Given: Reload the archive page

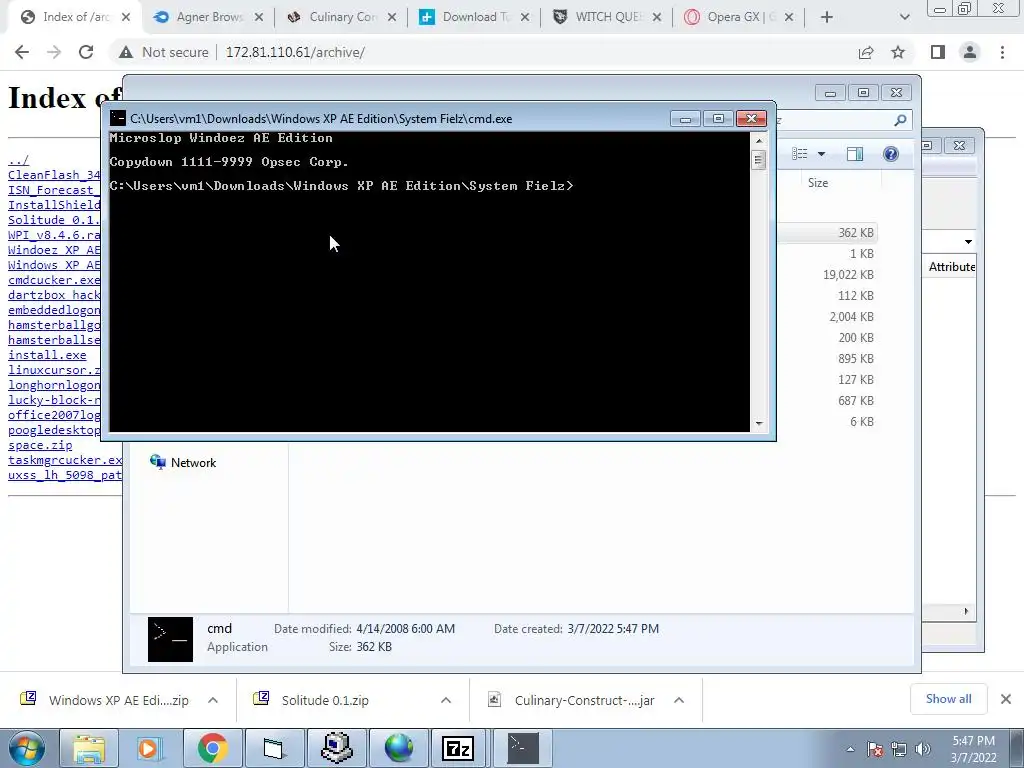Looking at the screenshot, I should point(86,52).
